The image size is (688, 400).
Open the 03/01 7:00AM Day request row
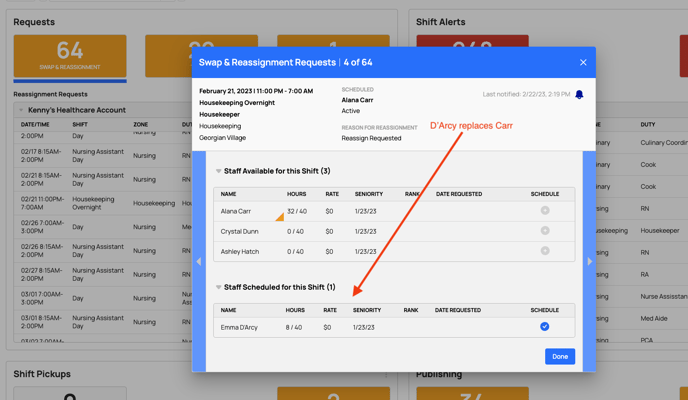coord(105,298)
